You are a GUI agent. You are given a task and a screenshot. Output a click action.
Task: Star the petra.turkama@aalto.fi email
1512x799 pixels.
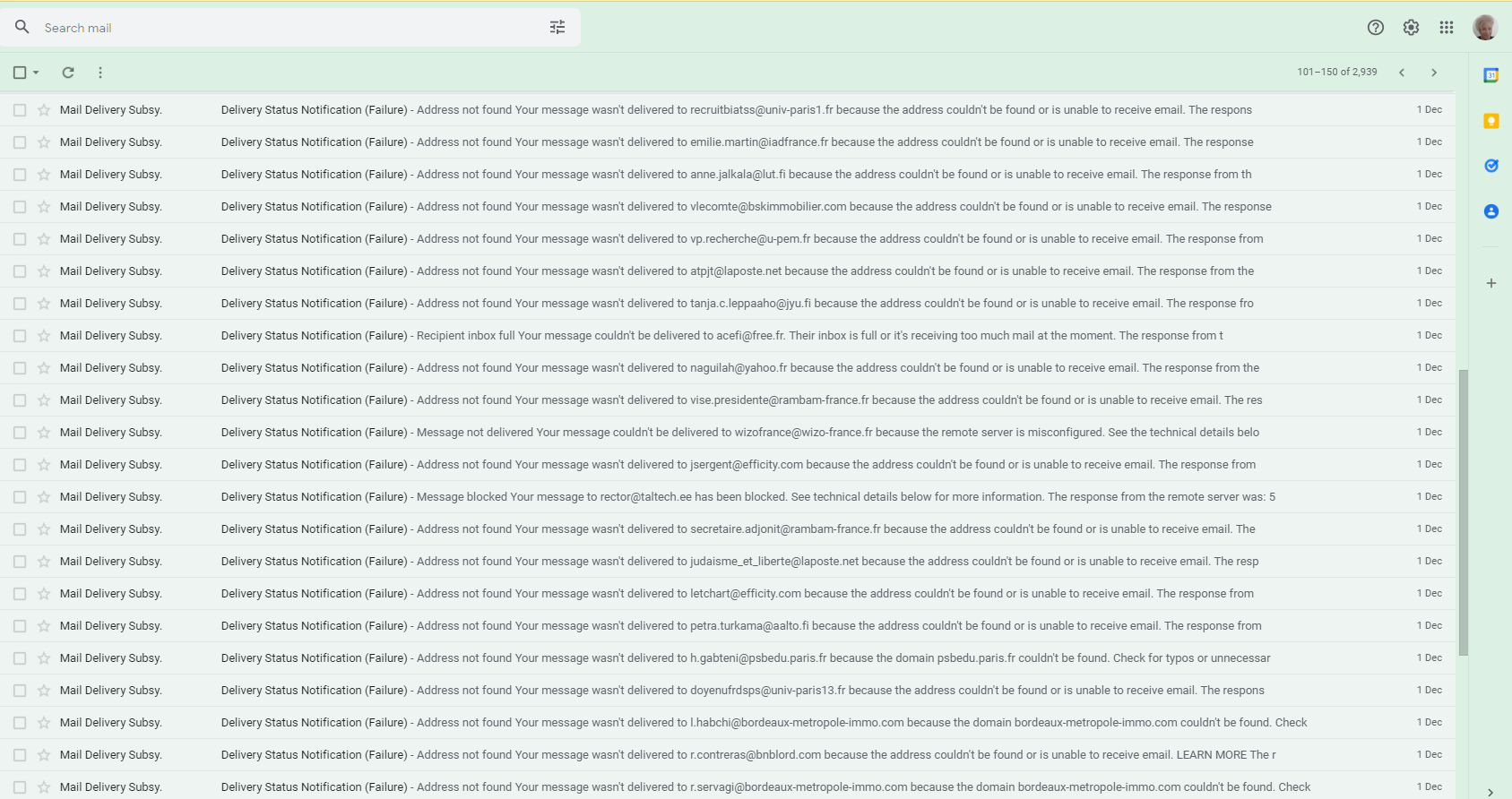44,626
